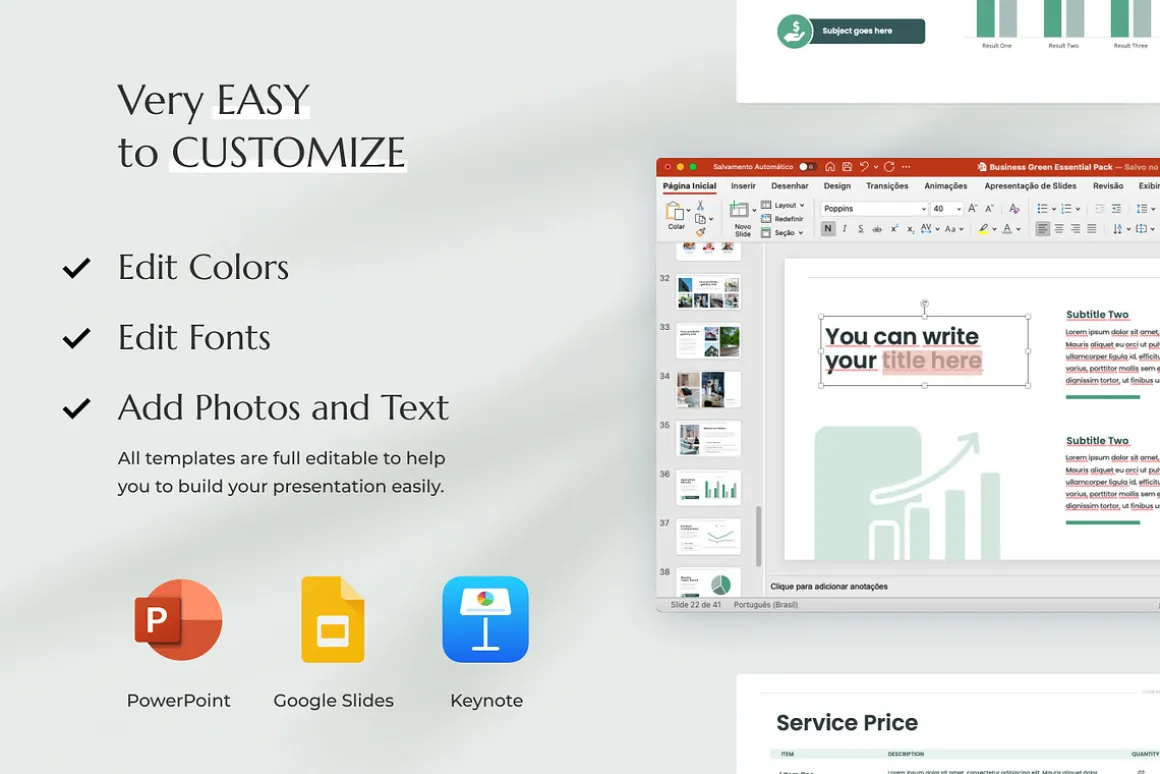Open the three-dots quick access menu
Viewport: 1160px width, 774px height.
point(906,167)
